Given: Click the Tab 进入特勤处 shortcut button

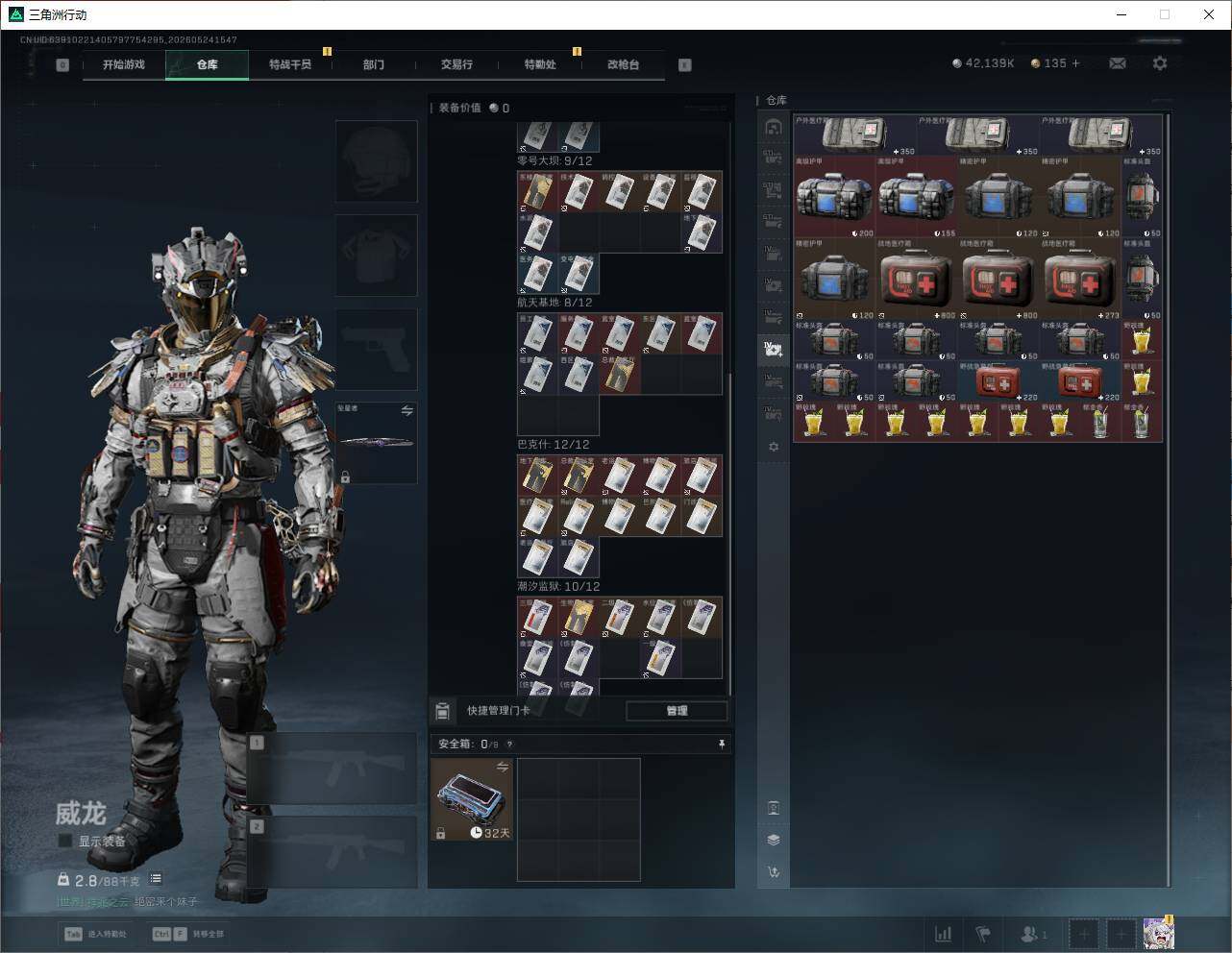Looking at the screenshot, I should tap(95, 934).
